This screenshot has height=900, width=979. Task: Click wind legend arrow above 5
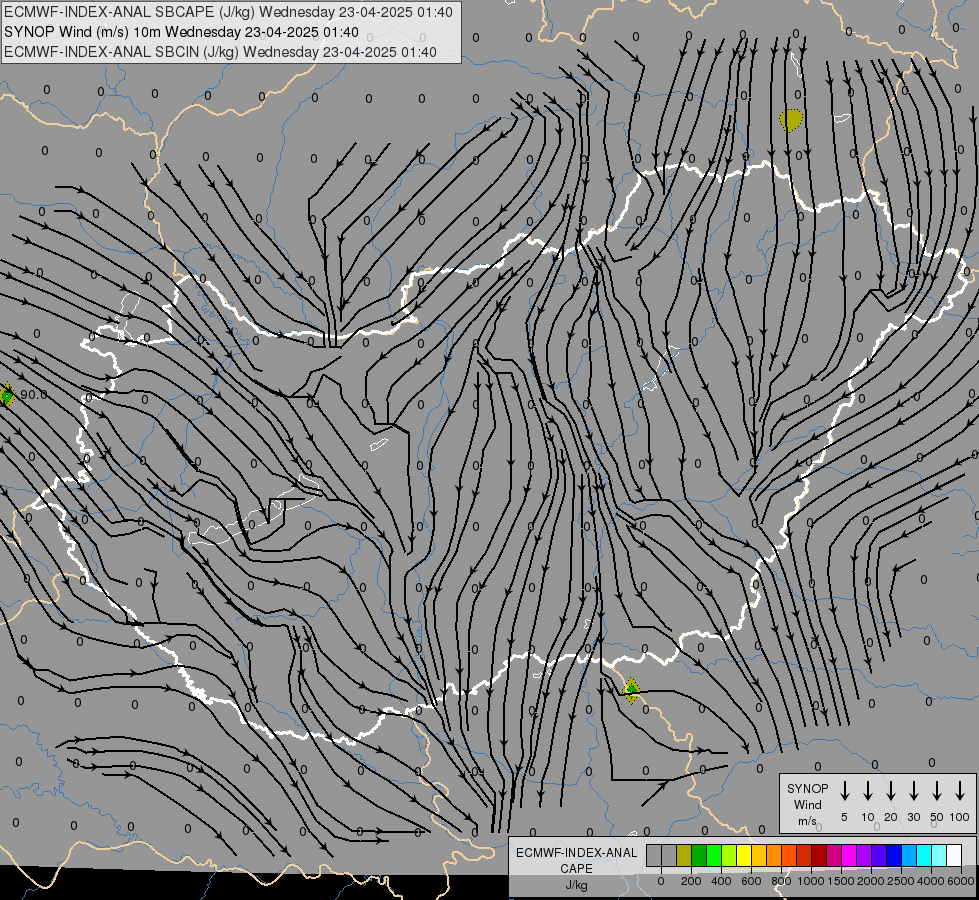[844, 791]
